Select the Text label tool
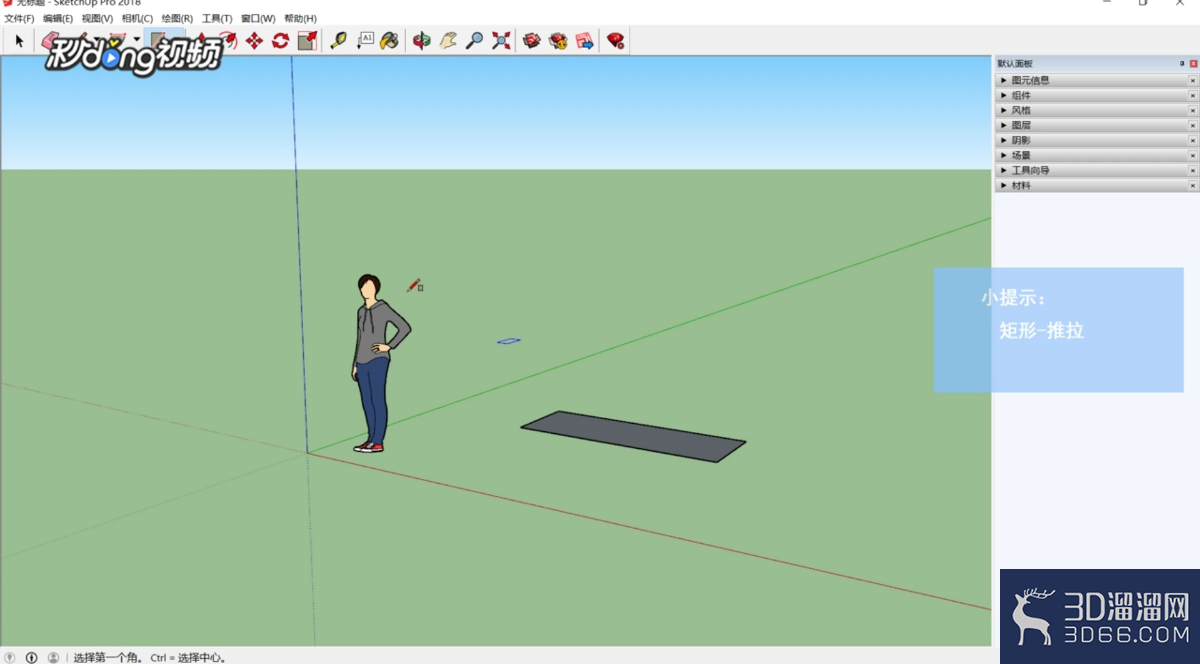Image resolution: width=1200 pixels, height=664 pixels. (x=365, y=41)
